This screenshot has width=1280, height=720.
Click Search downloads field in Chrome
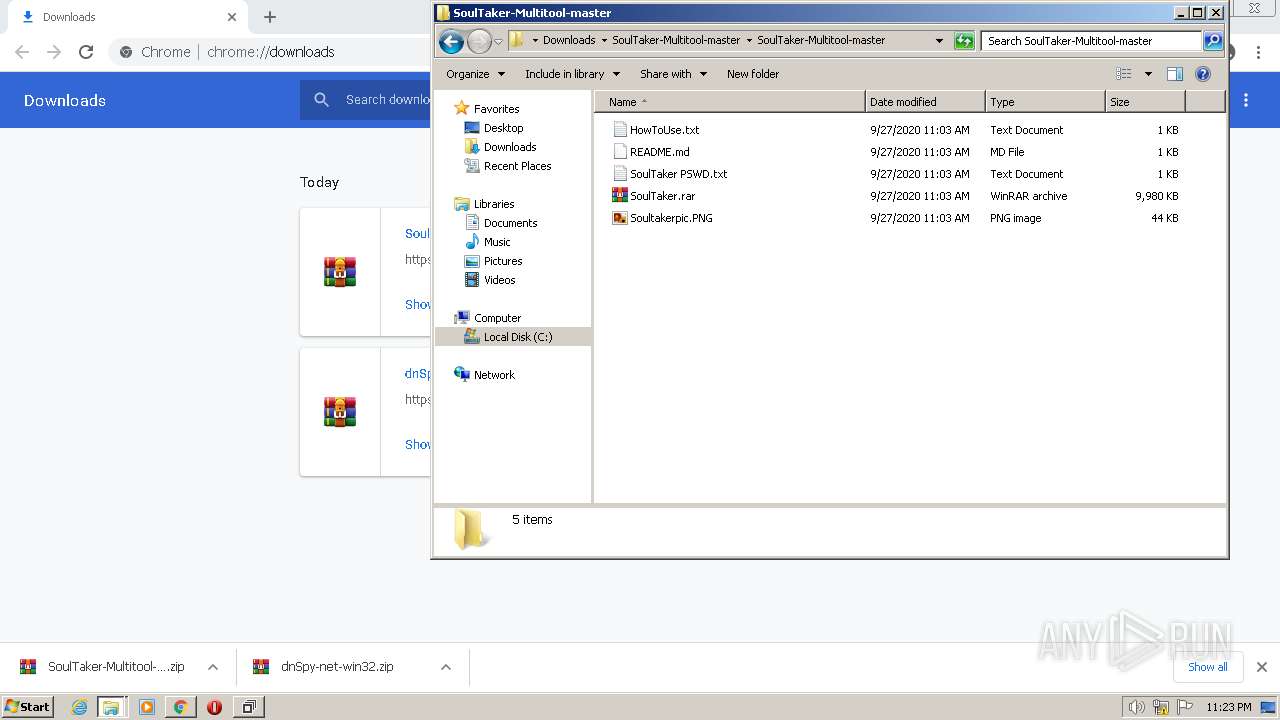(x=388, y=100)
